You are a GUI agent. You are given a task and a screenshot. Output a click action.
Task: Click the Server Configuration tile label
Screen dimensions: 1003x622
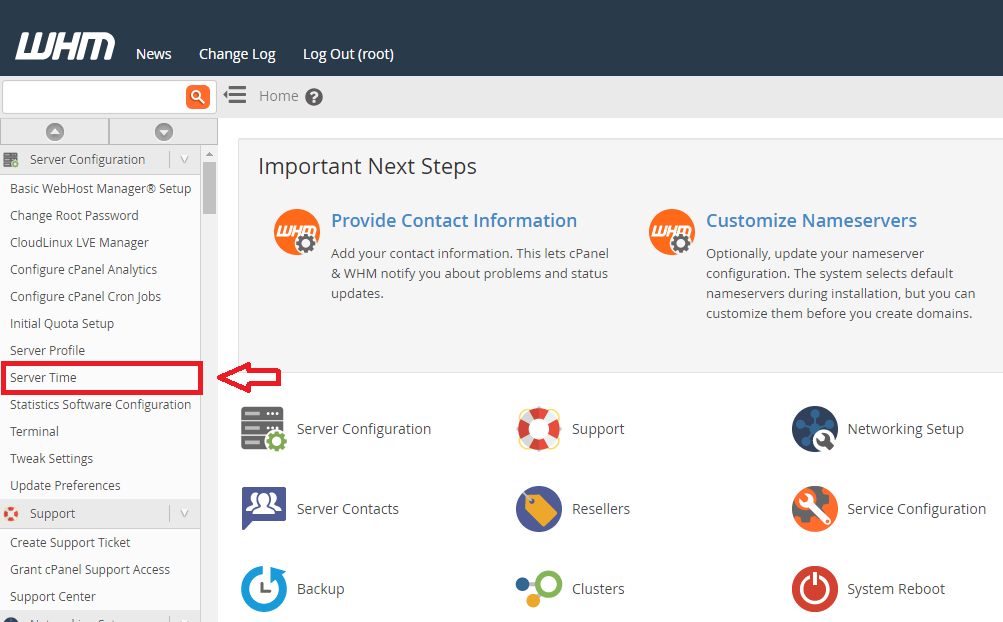click(364, 429)
